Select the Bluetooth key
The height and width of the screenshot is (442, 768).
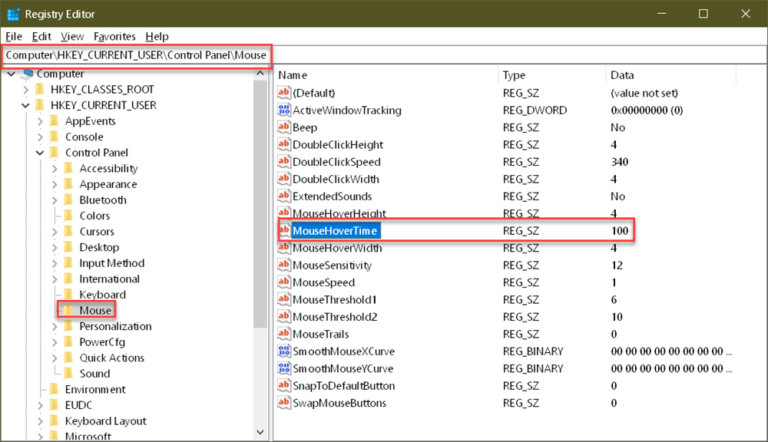coord(103,200)
